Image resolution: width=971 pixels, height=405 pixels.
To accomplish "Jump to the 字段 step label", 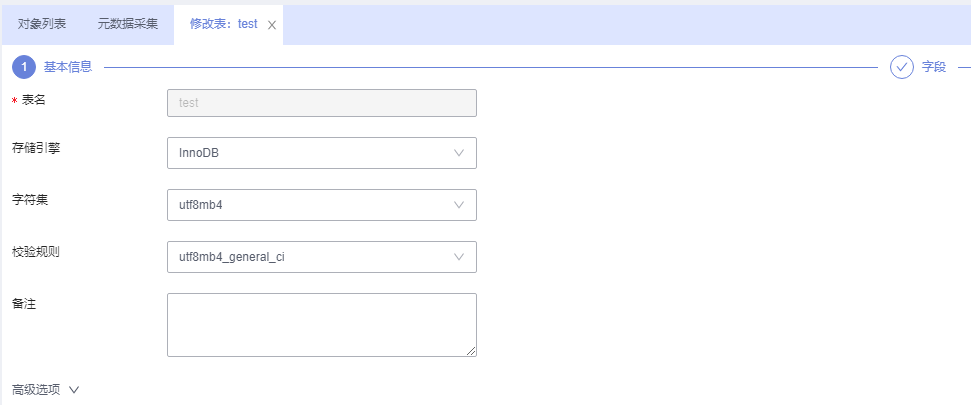I will tap(934, 67).
